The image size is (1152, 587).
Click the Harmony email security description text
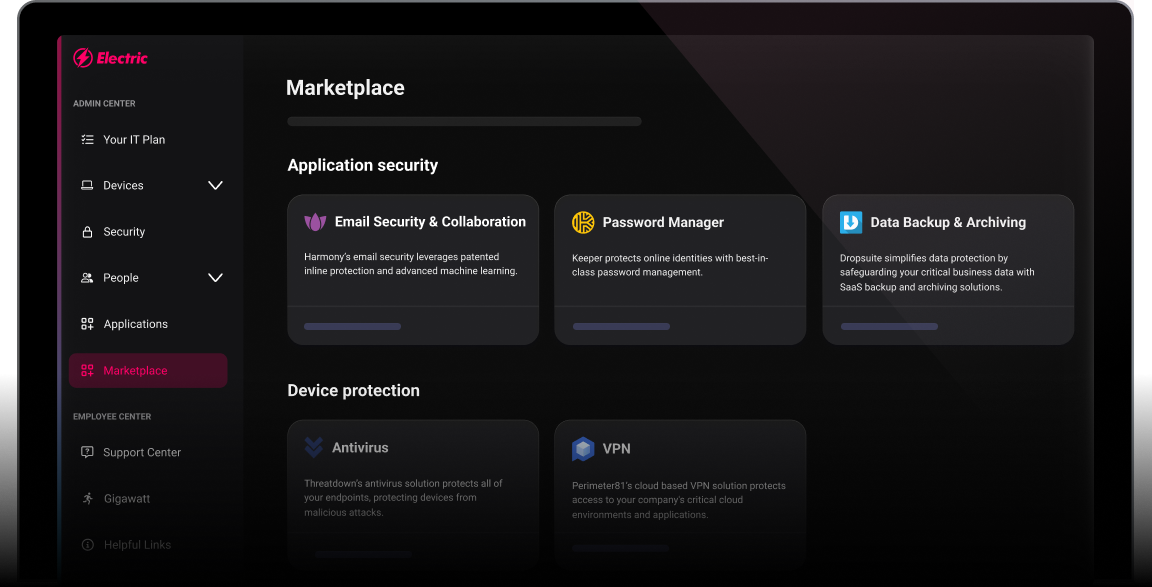(411, 264)
